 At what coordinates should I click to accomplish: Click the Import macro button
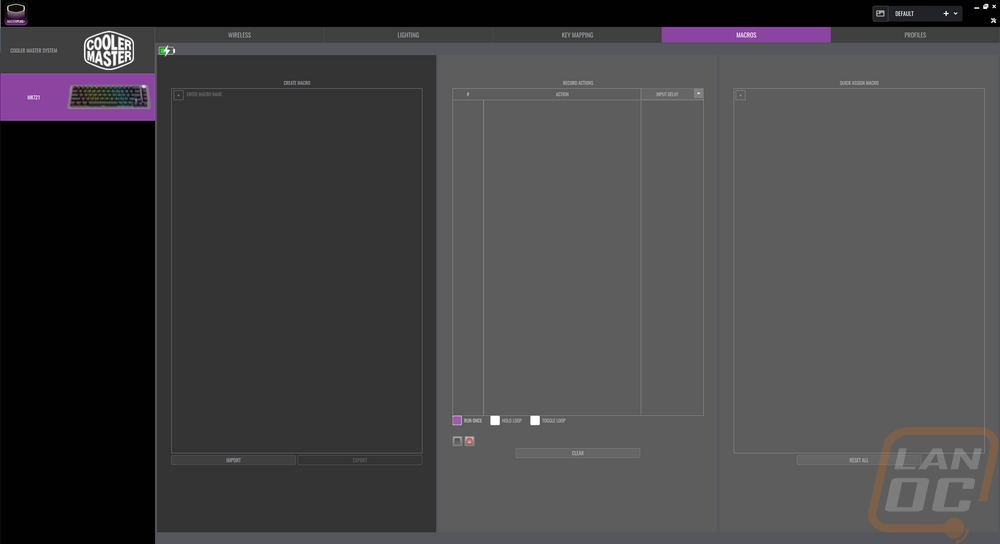click(x=233, y=460)
